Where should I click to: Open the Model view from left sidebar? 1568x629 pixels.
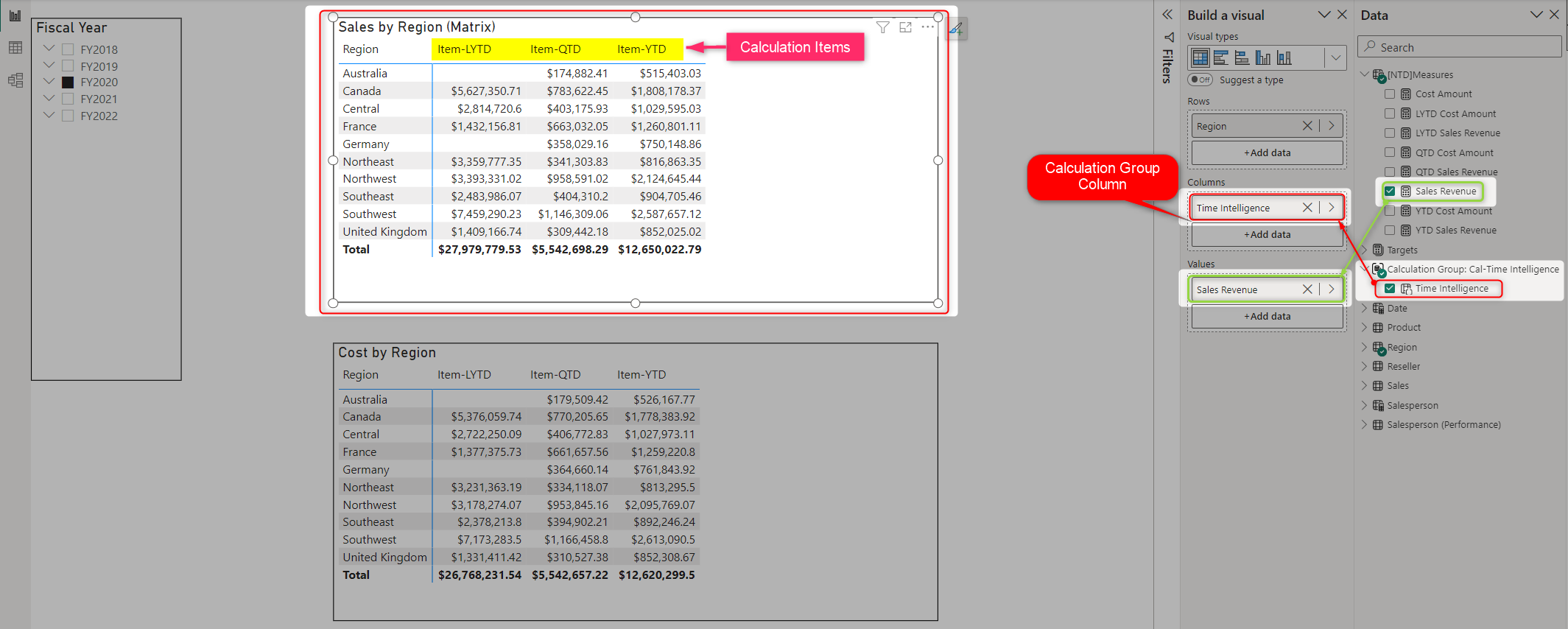pos(15,80)
